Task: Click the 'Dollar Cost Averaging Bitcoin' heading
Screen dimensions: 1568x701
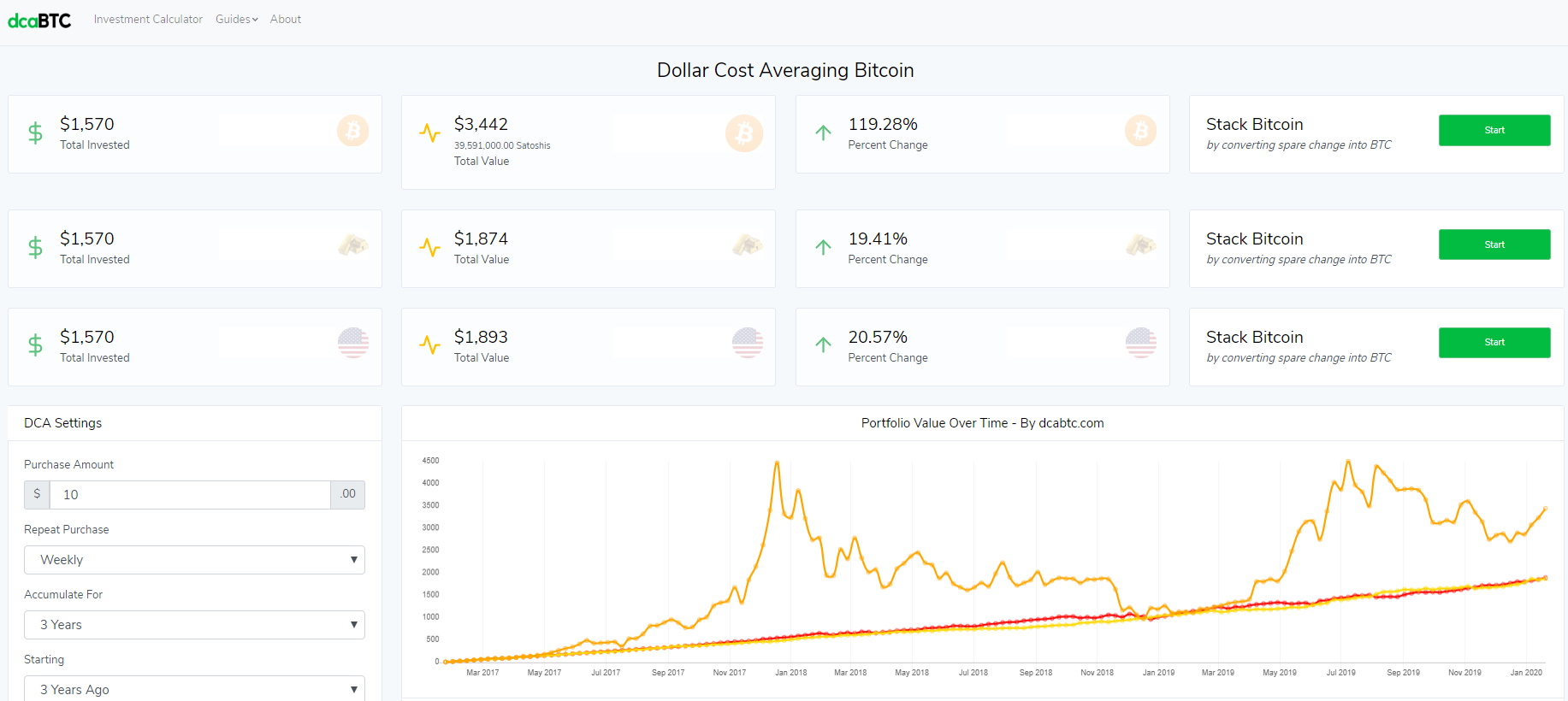Action: (x=785, y=70)
